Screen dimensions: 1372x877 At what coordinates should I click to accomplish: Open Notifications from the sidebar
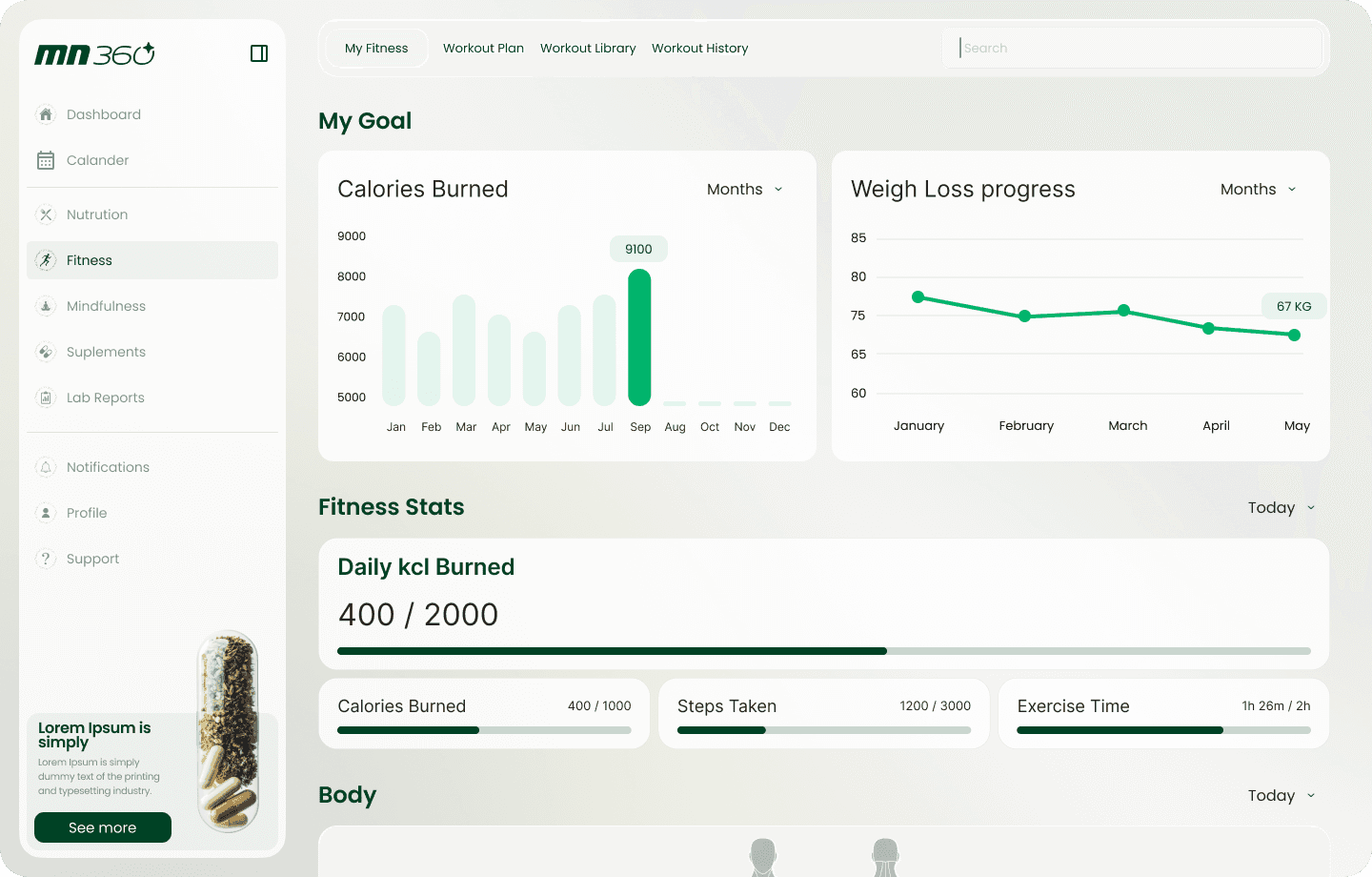(x=152, y=467)
